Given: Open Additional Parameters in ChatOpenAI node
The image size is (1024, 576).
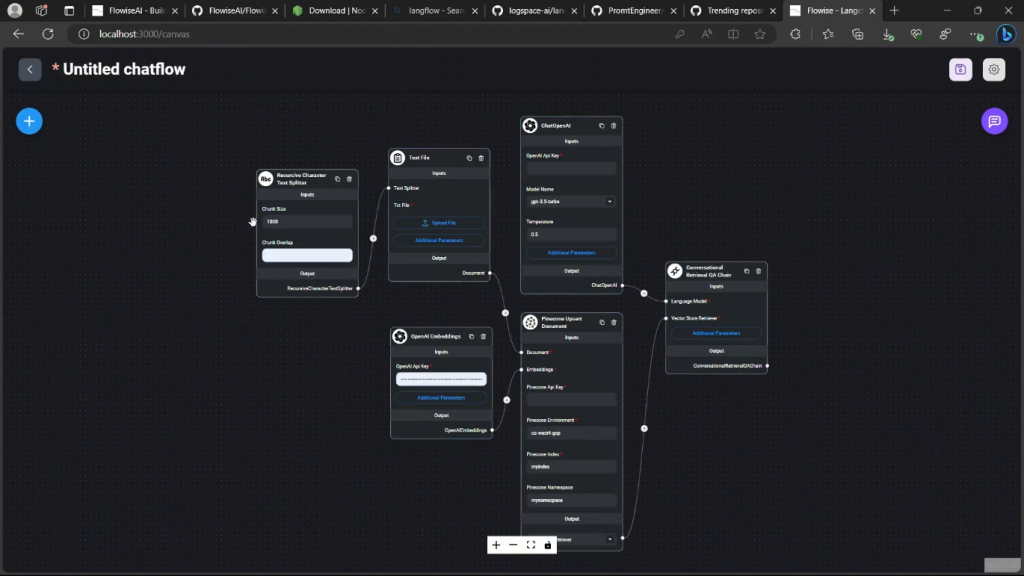Looking at the screenshot, I should [571, 253].
